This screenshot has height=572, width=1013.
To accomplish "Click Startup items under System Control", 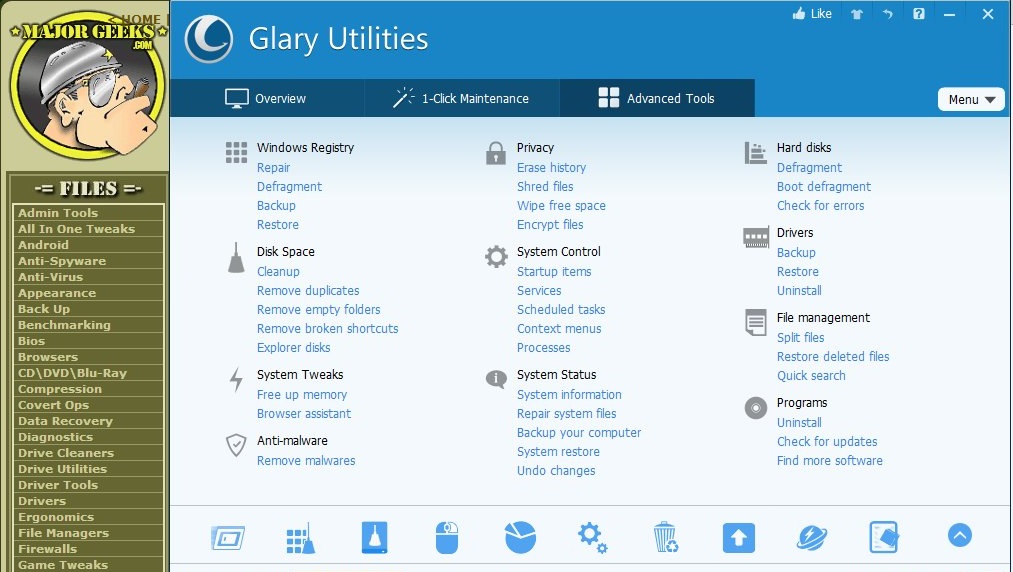I will [x=554, y=271].
